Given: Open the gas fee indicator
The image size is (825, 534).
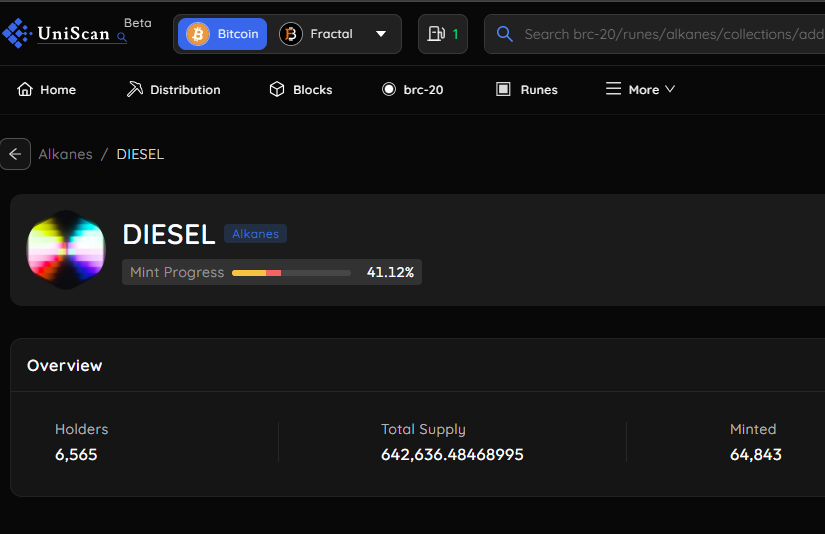Looking at the screenshot, I should coord(443,34).
